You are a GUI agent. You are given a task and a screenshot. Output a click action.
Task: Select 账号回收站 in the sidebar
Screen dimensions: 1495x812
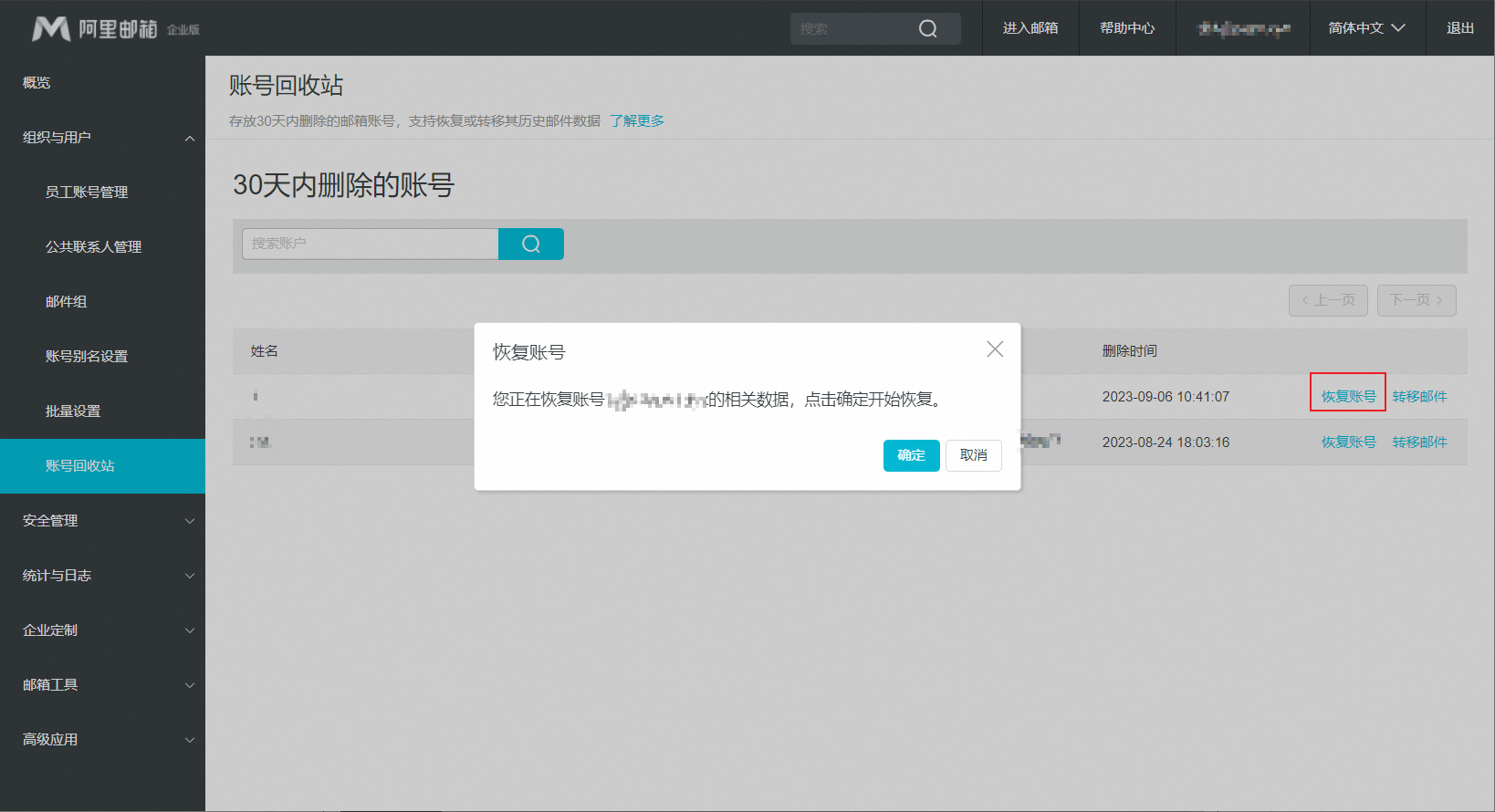[80, 466]
